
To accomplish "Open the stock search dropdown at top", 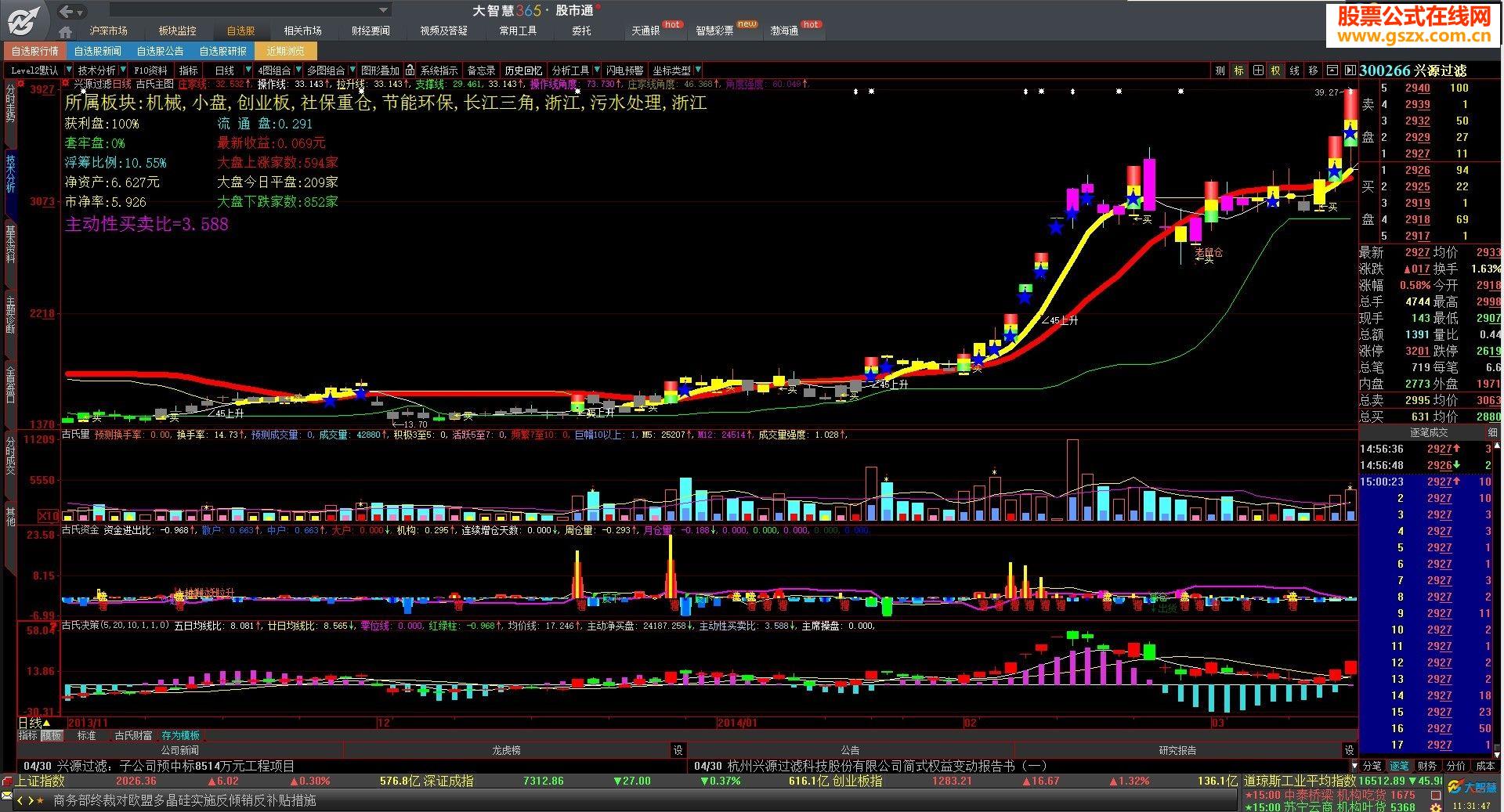I will pos(384,10).
